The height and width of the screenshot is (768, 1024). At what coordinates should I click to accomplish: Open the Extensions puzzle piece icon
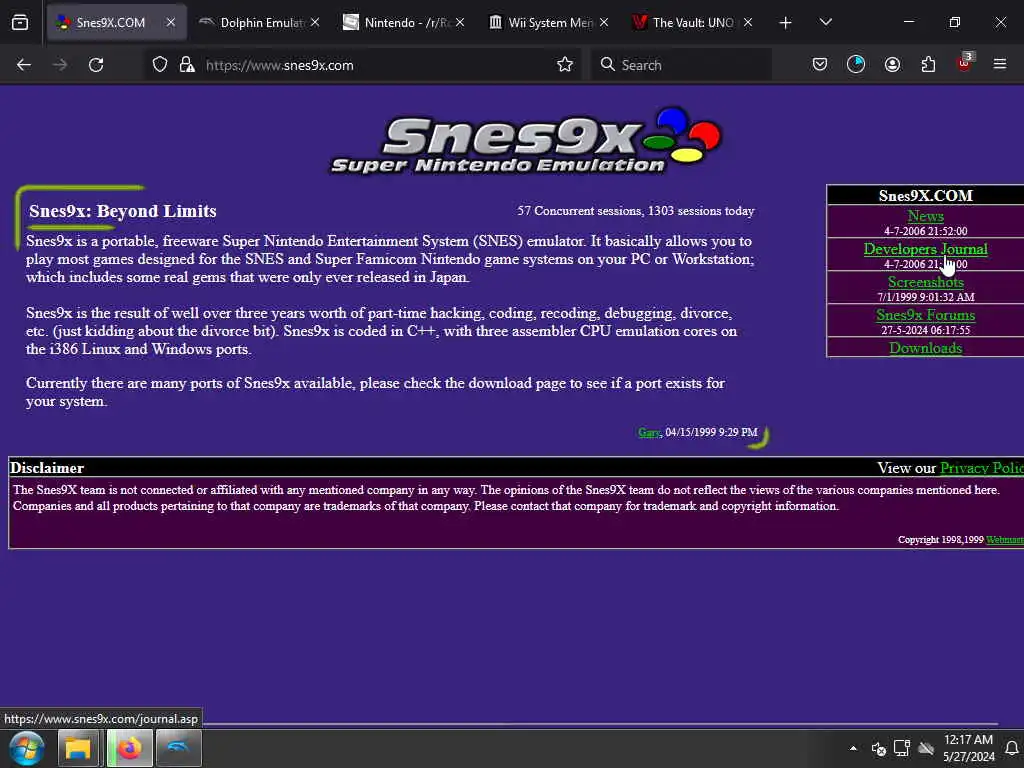click(928, 65)
